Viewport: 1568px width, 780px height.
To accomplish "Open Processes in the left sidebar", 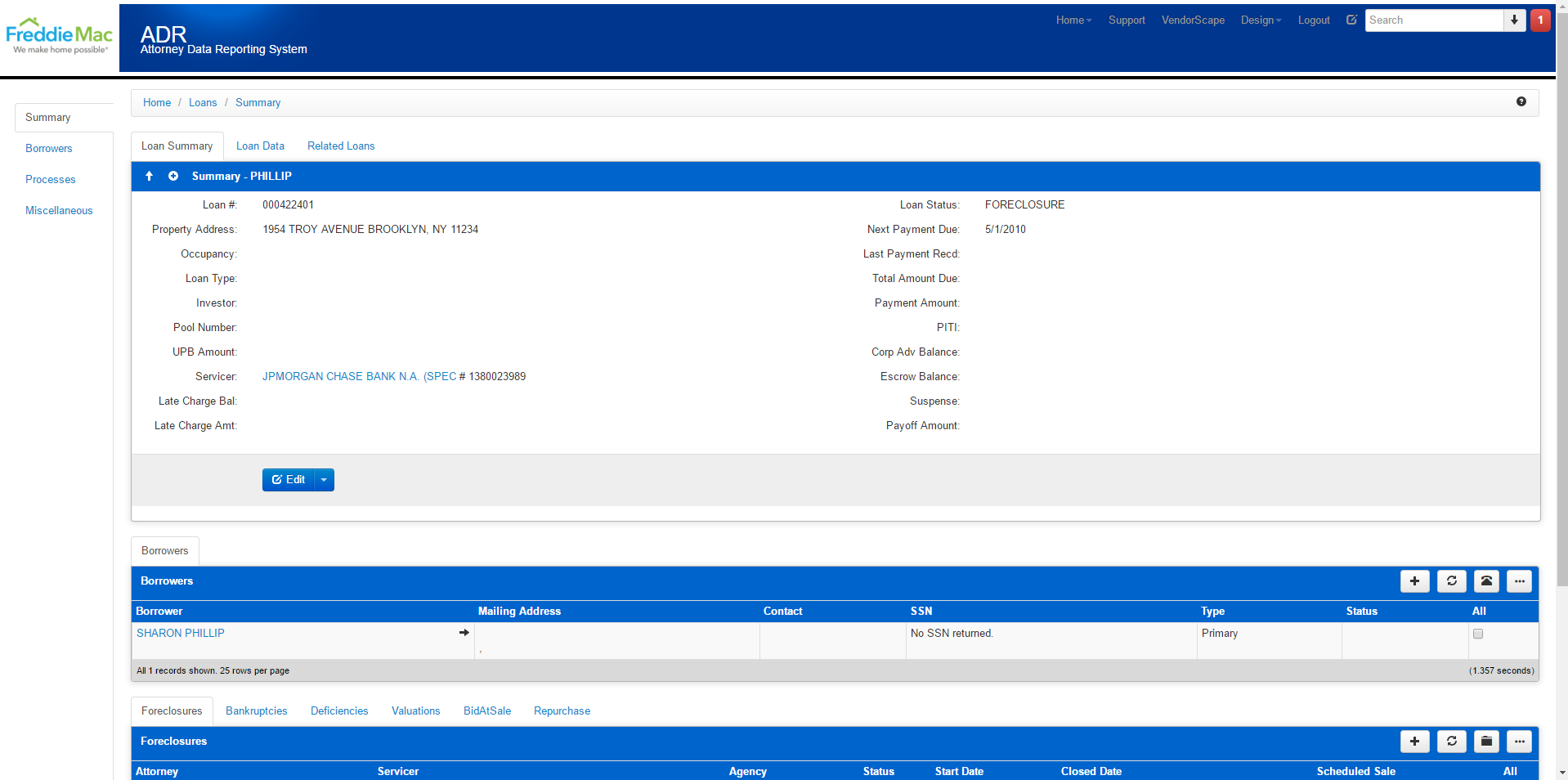I will click(51, 180).
